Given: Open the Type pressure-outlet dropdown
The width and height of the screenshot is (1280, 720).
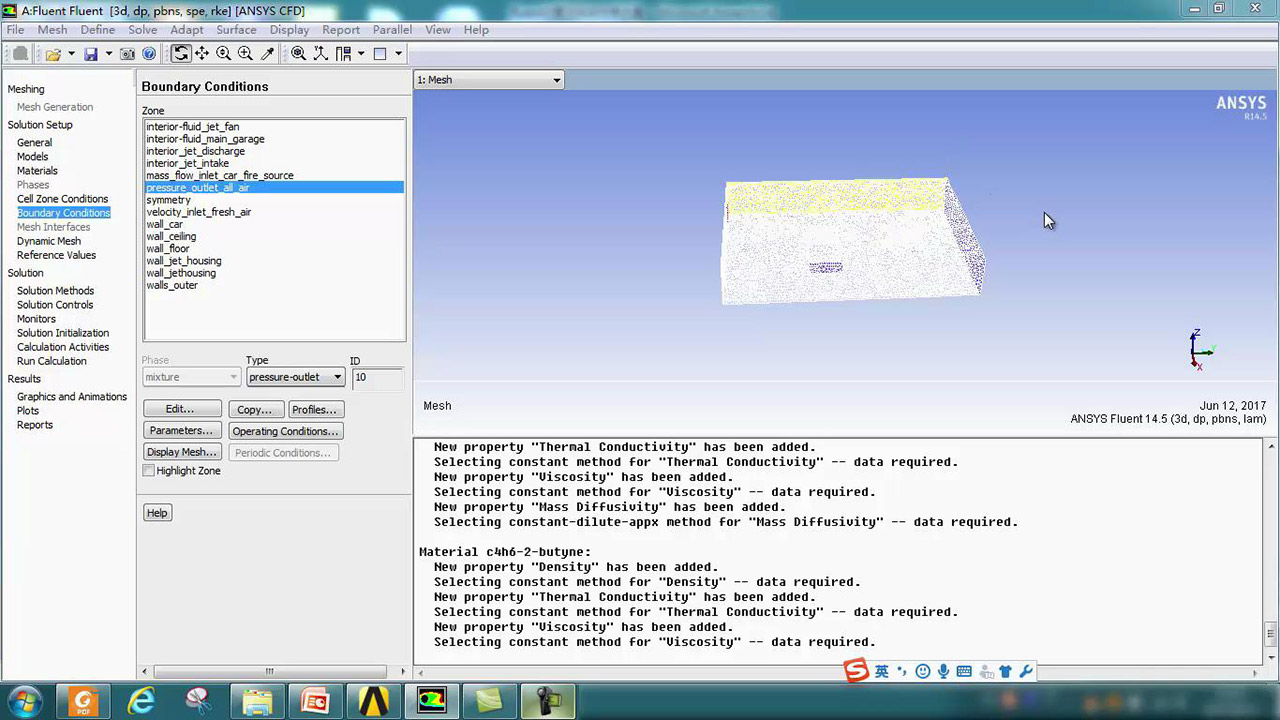Looking at the screenshot, I should pyautogui.click(x=295, y=377).
